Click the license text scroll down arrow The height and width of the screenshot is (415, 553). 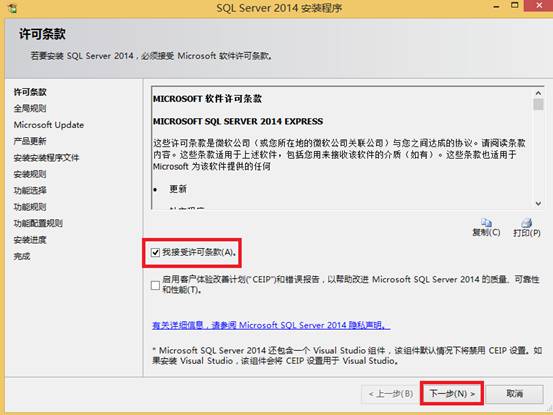point(538,203)
